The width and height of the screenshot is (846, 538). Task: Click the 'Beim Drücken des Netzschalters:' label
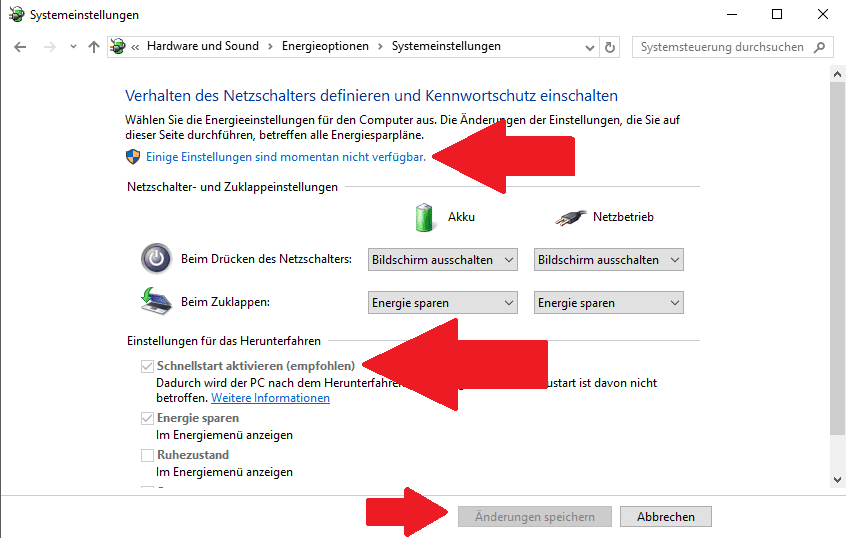pyautogui.click(x=267, y=259)
